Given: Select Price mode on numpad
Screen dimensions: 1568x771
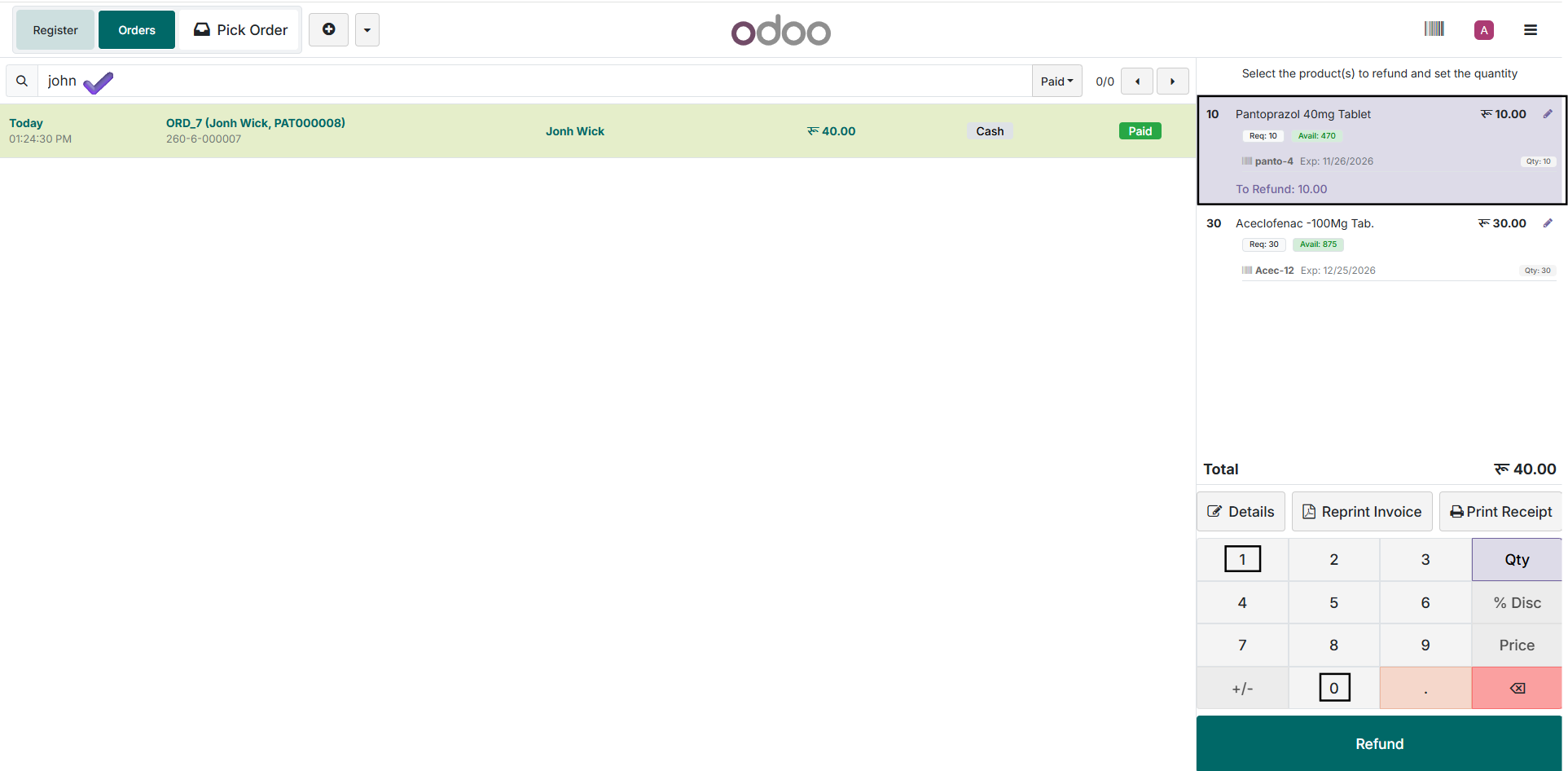Looking at the screenshot, I should pyautogui.click(x=1517, y=645).
